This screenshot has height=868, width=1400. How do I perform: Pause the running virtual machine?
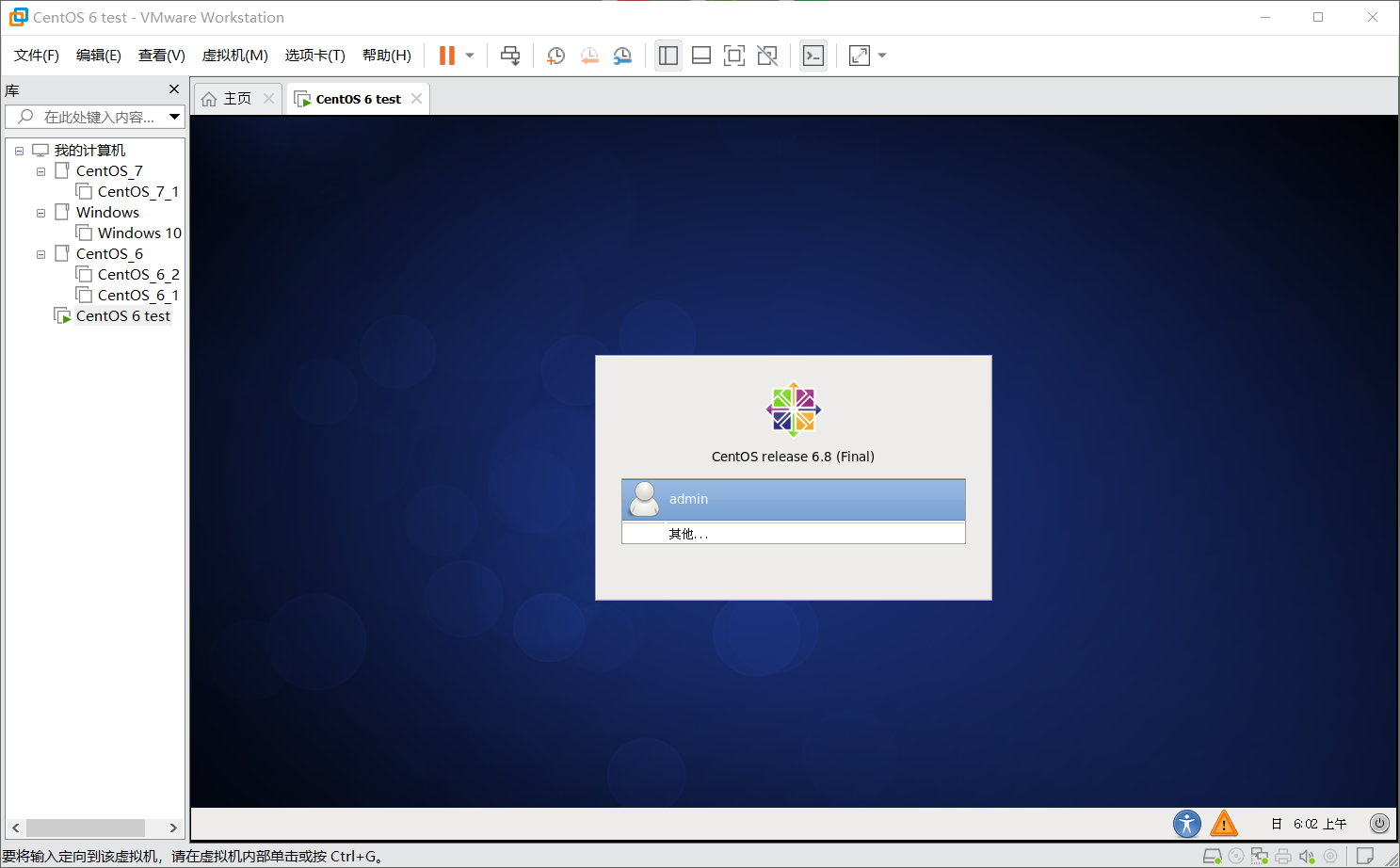pyautogui.click(x=447, y=56)
